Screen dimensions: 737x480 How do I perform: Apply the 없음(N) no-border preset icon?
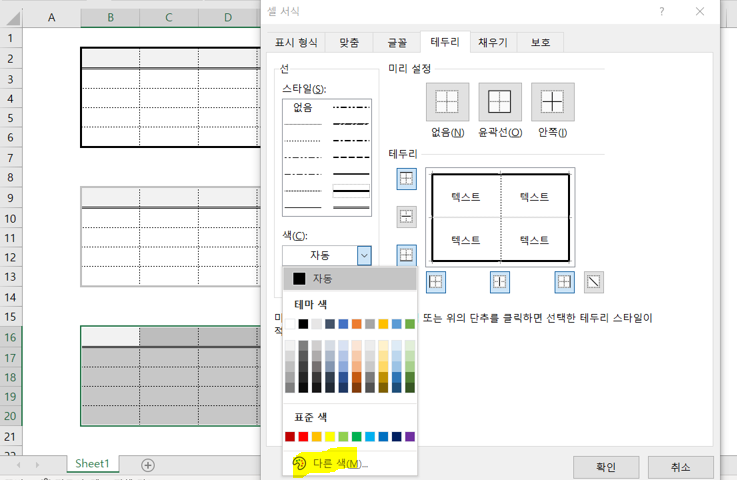pos(447,102)
